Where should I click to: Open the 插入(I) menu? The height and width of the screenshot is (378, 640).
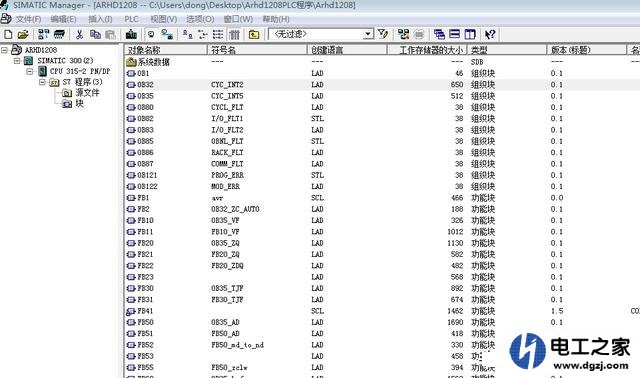pyautogui.click(x=100, y=19)
